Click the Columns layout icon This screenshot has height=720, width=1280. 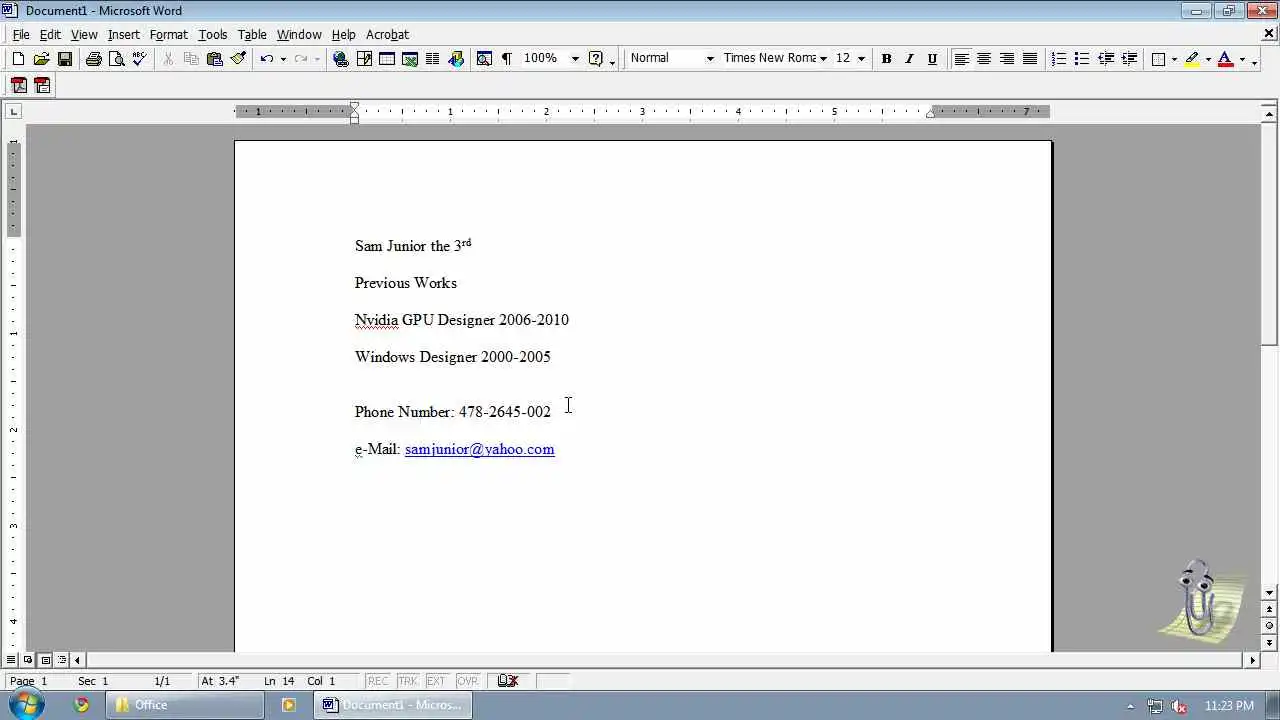[433, 59]
